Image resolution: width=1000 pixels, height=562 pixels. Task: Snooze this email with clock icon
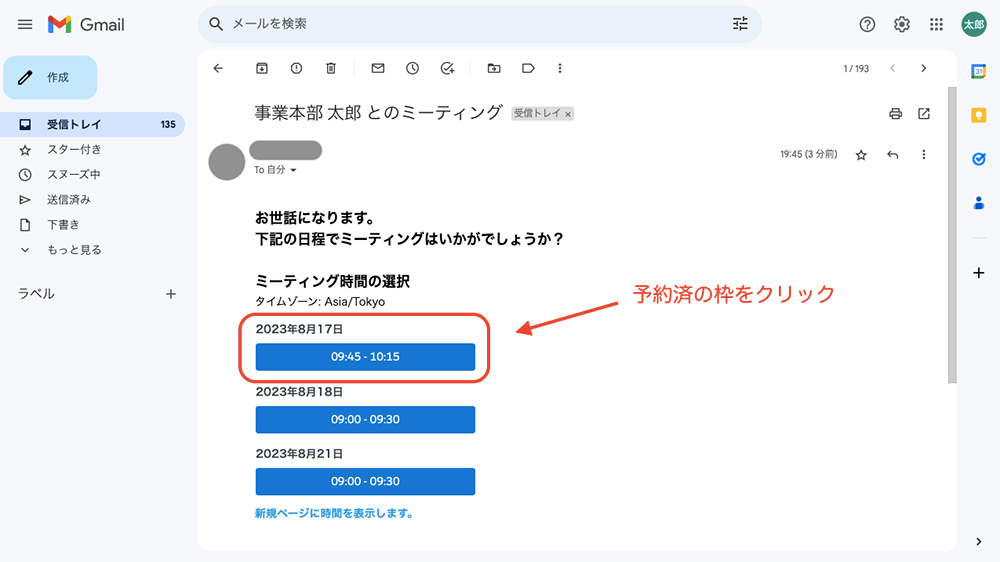click(x=412, y=68)
